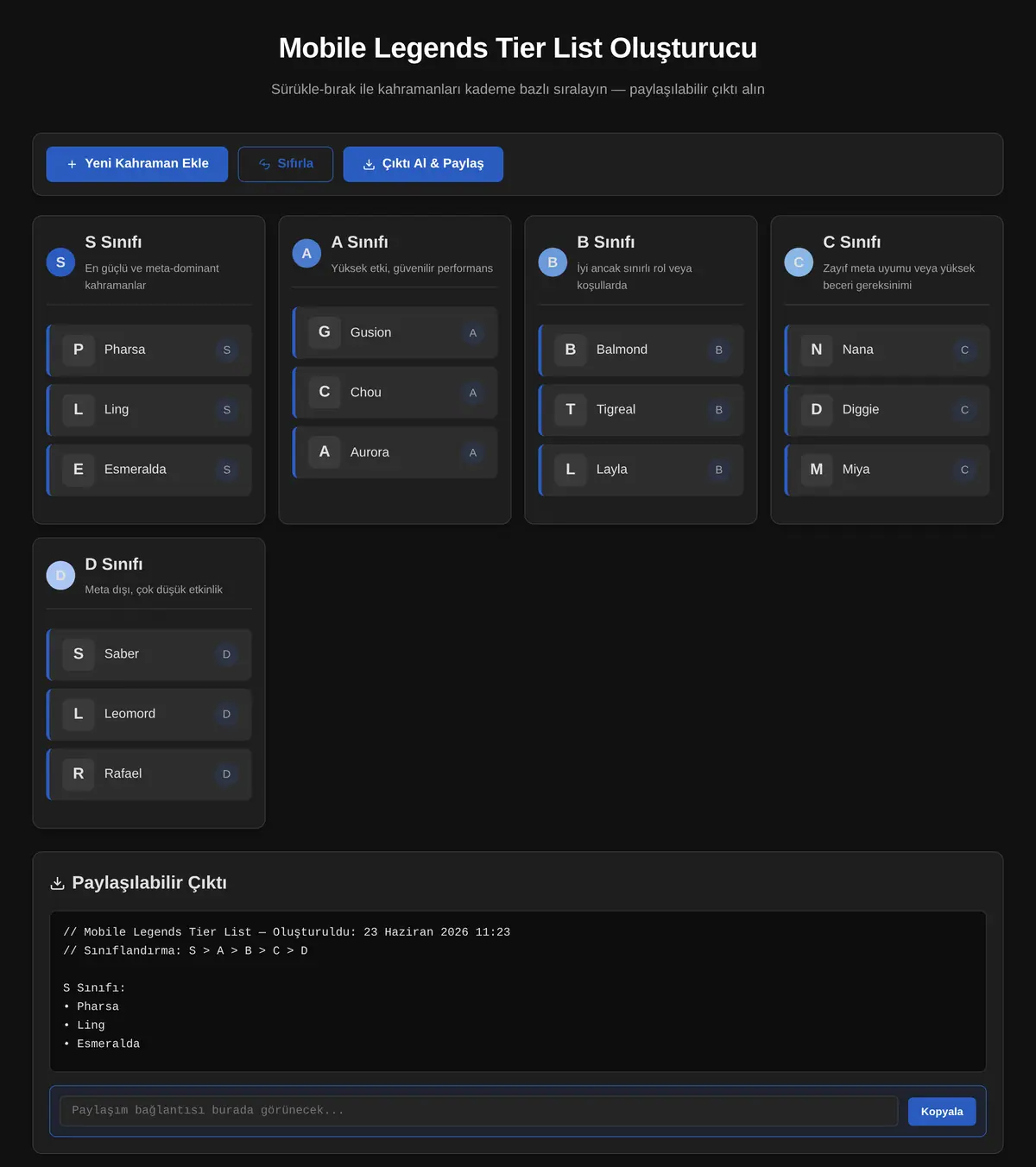Select the Tigreal hero card

click(x=641, y=410)
